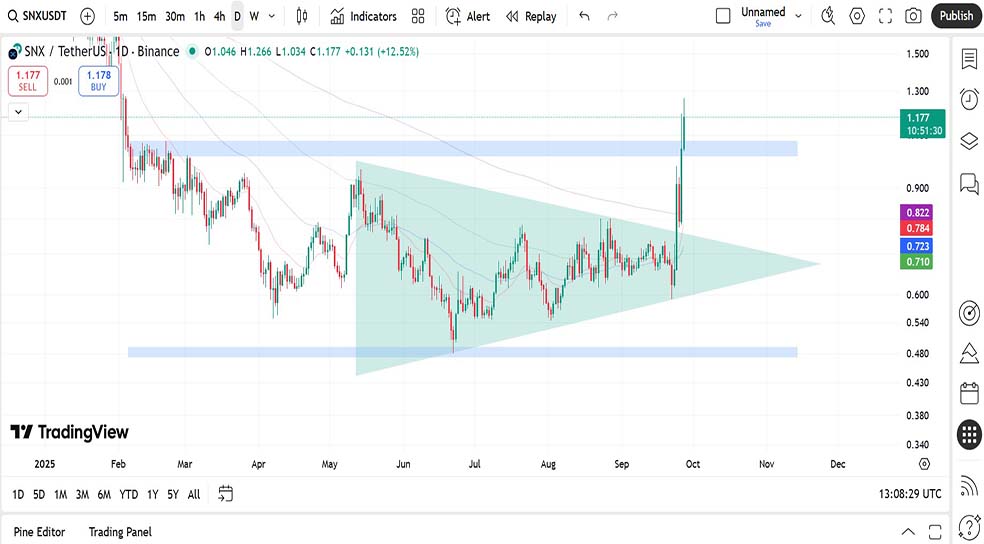Set date range to All
This screenshot has height=544, width=984.
tap(194, 494)
